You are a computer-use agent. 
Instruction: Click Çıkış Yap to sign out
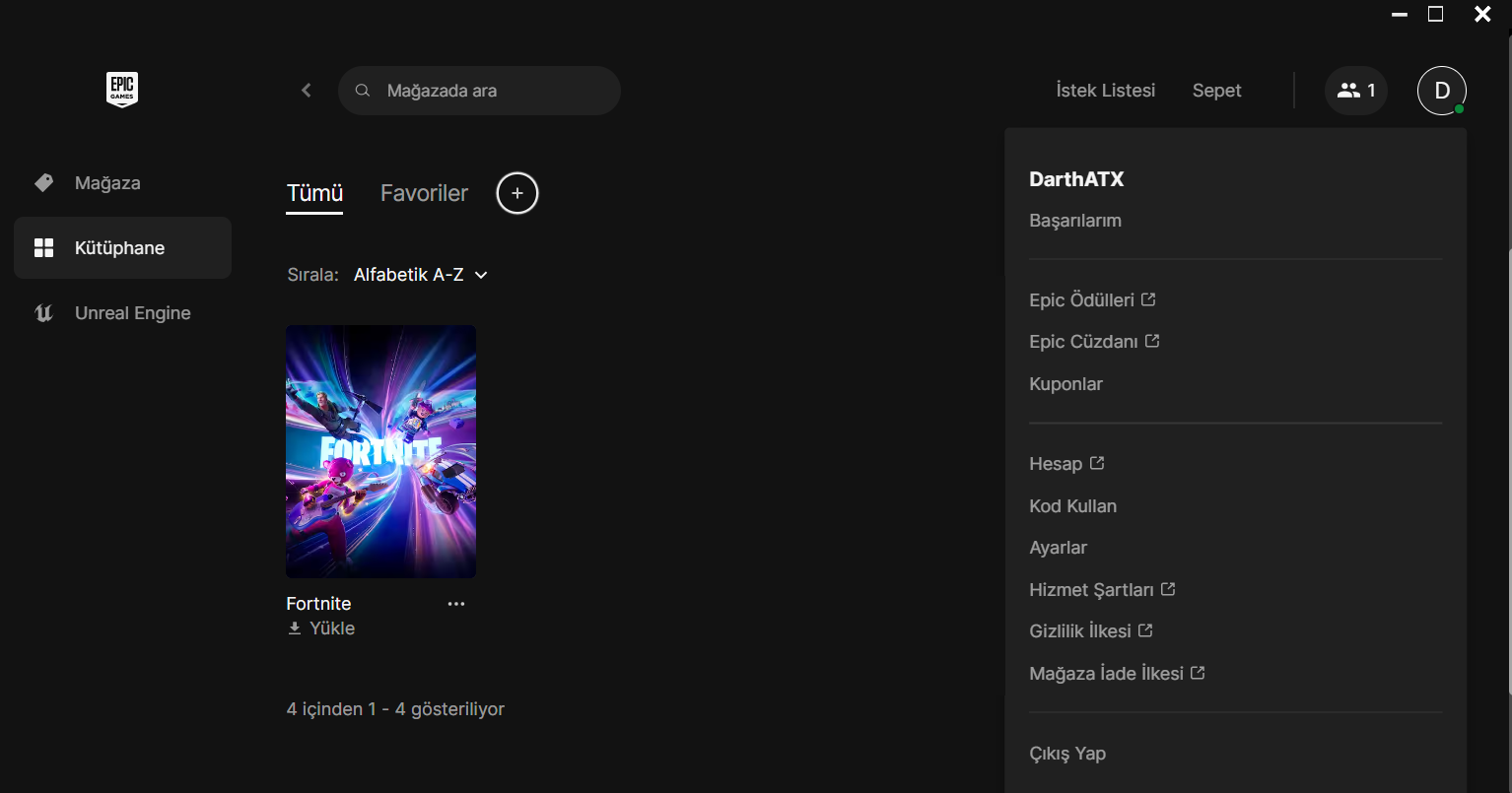[1067, 754]
